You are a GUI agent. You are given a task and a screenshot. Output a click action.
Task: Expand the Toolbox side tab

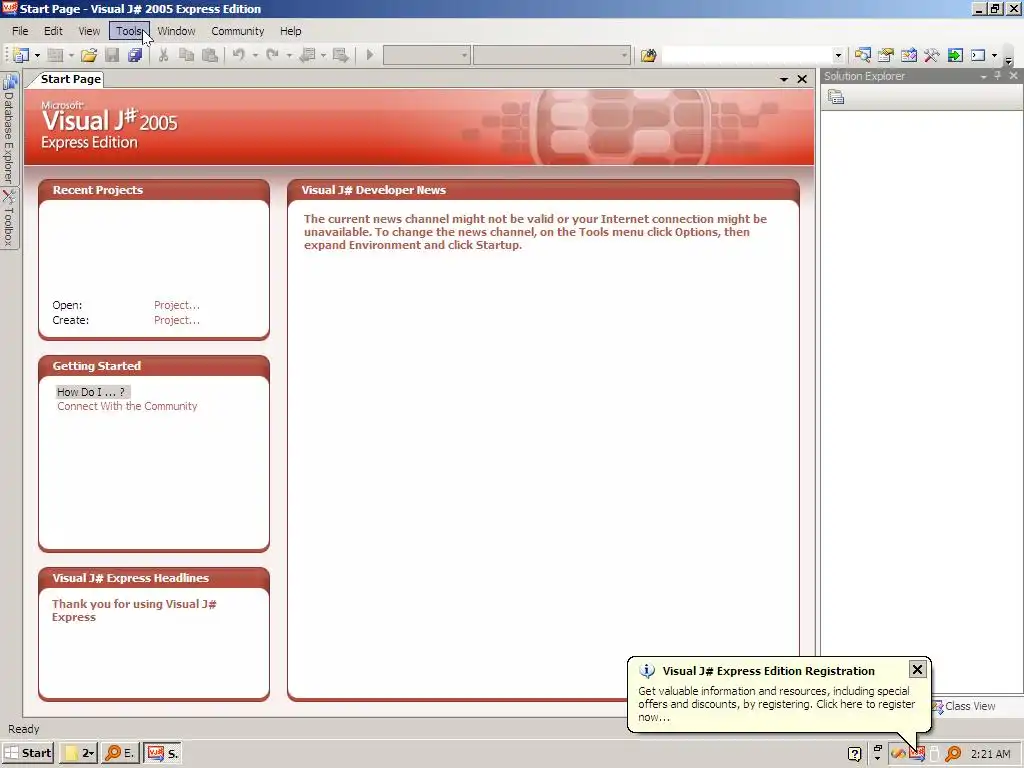(x=8, y=218)
